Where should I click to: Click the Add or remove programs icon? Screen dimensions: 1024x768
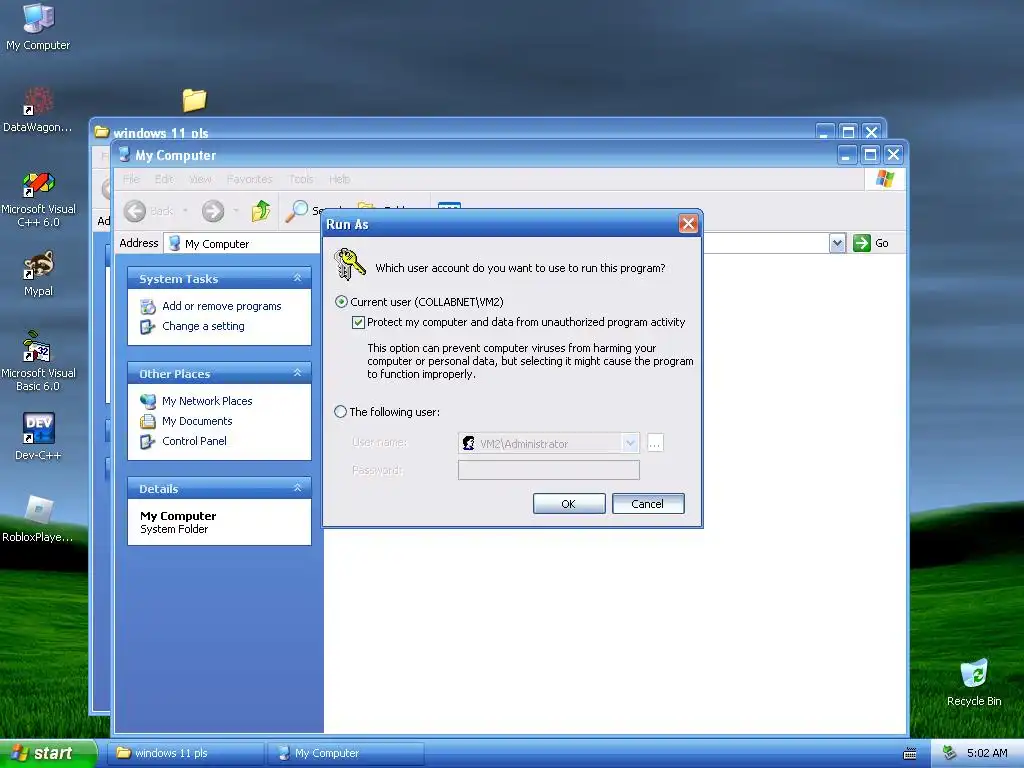[x=148, y=306]
